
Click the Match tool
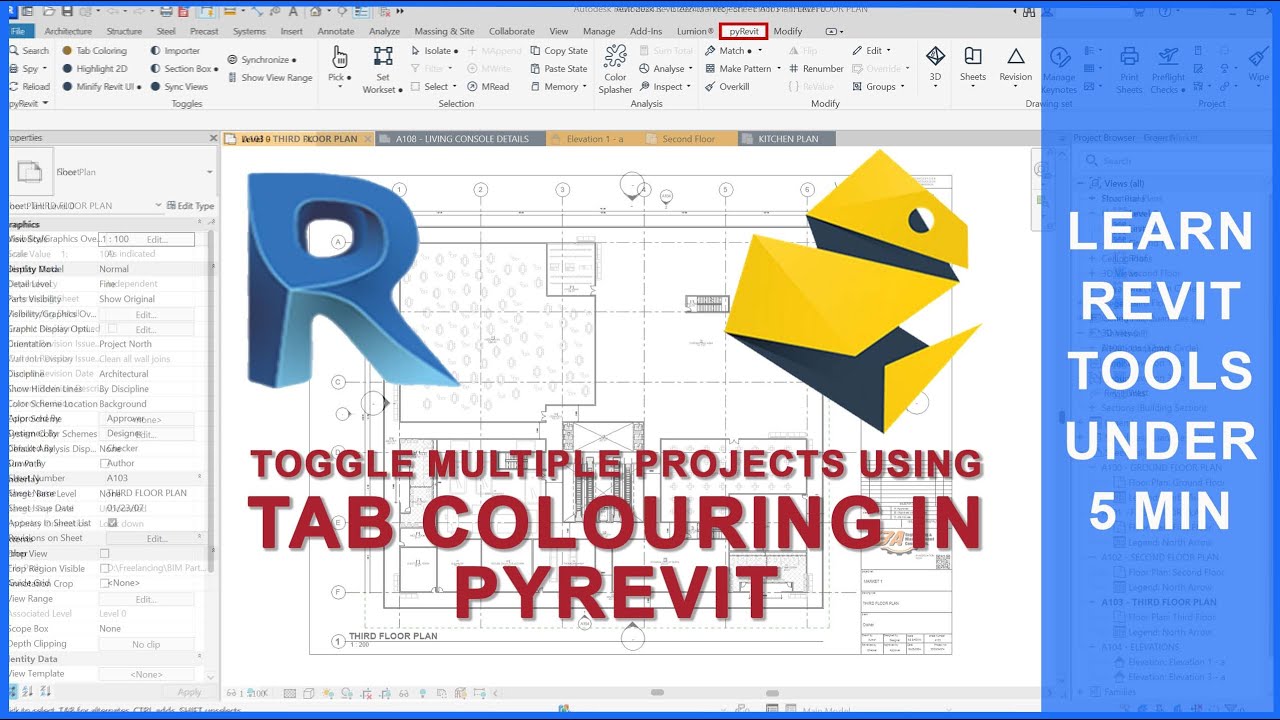click(733, 51)
